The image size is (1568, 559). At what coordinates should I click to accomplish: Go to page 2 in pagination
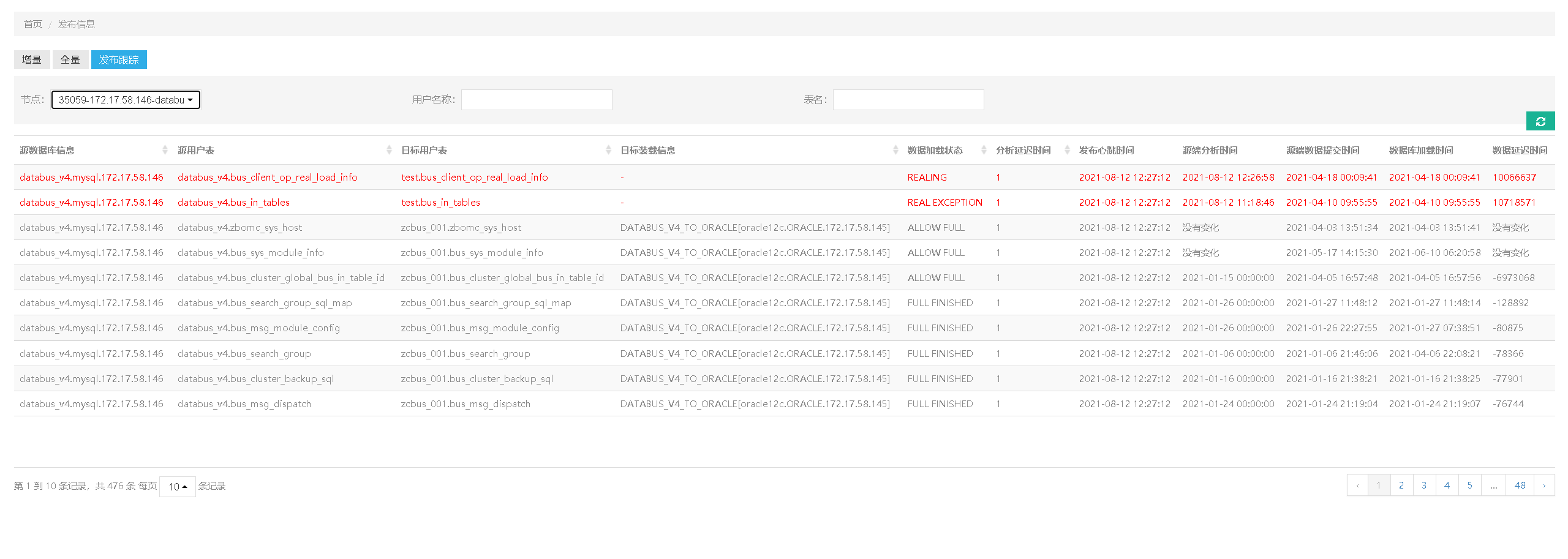click(x=1401, y=486)
